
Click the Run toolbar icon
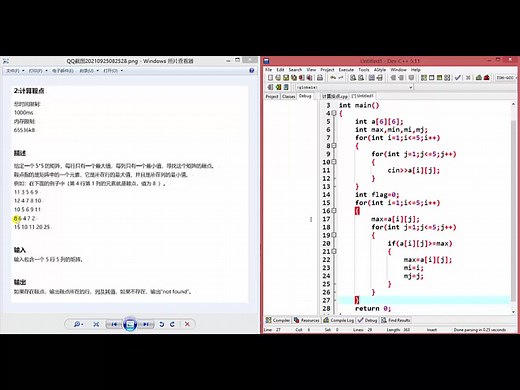(432, 78)
